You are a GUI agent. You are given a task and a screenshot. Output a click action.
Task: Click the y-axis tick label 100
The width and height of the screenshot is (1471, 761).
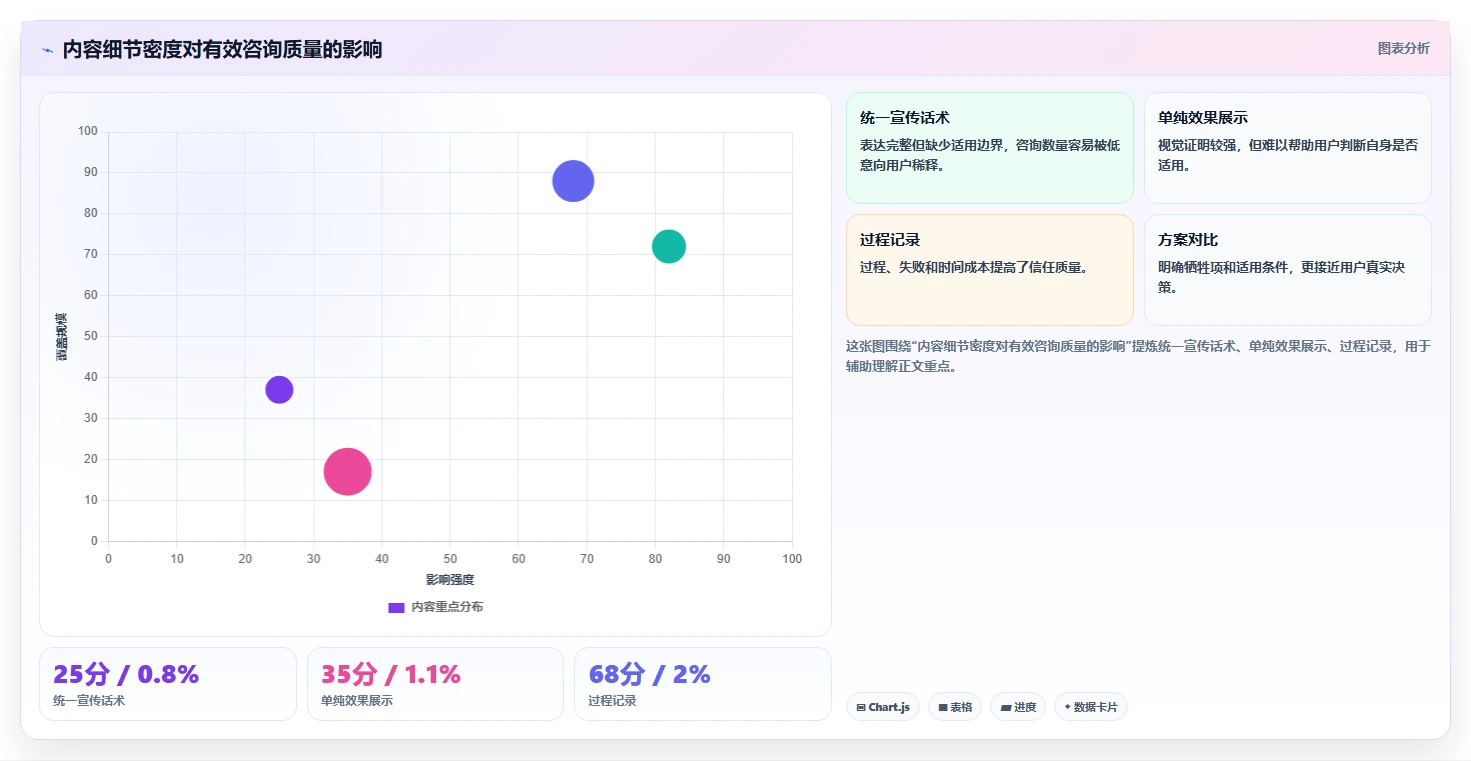(88, 131)
